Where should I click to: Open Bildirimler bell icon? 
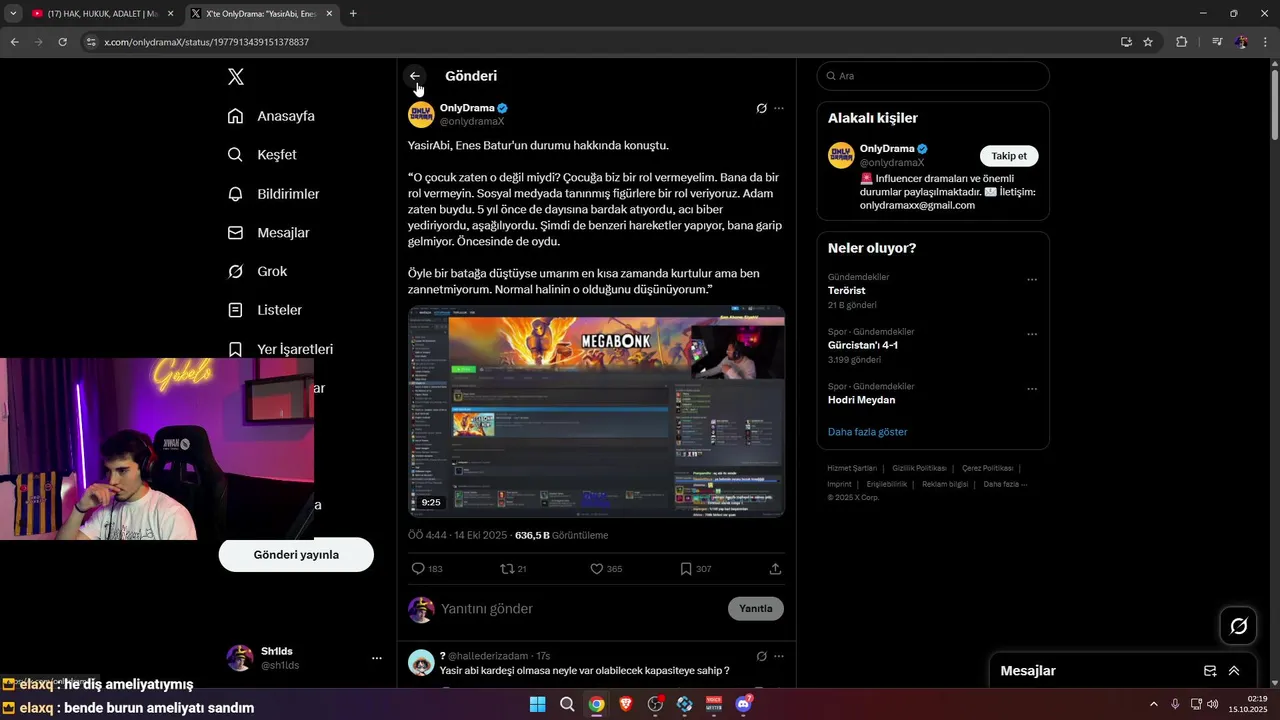(236, 194)
